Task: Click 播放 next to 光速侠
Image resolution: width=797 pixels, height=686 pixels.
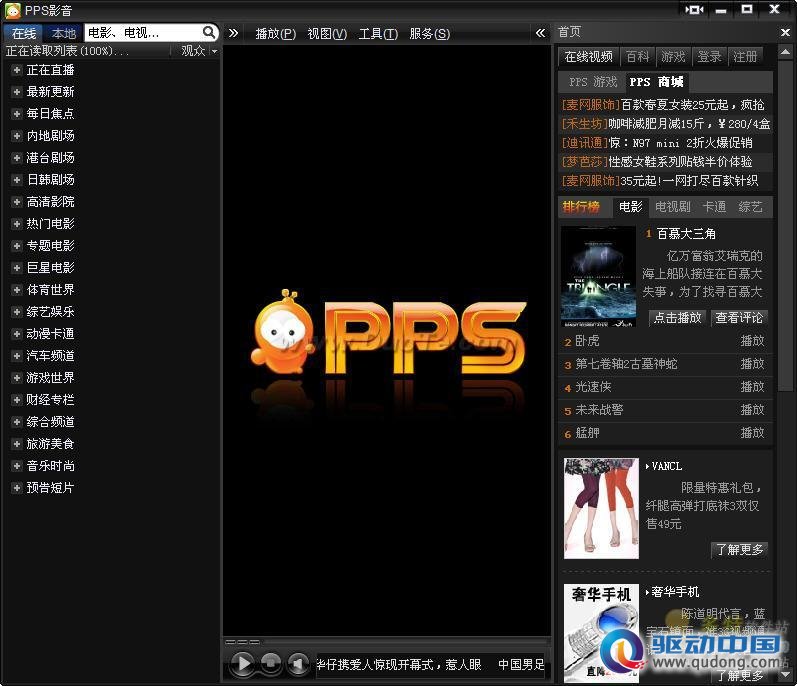Action: point(752,387)
